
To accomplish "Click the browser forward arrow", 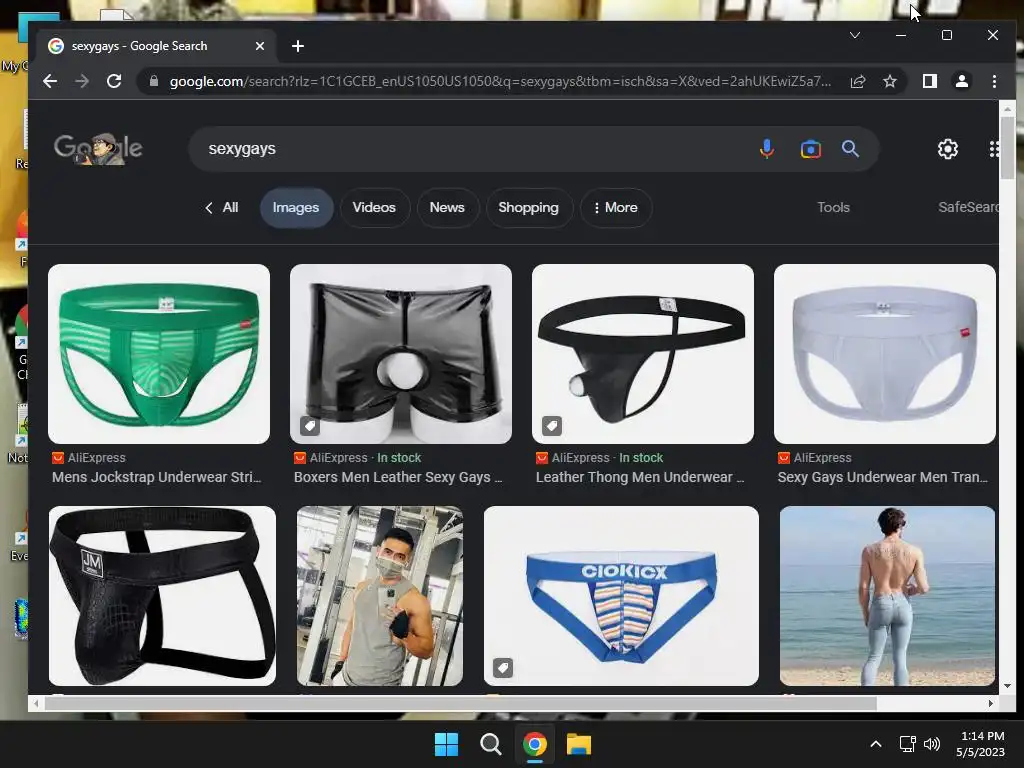I will click(x=82, y=81).
